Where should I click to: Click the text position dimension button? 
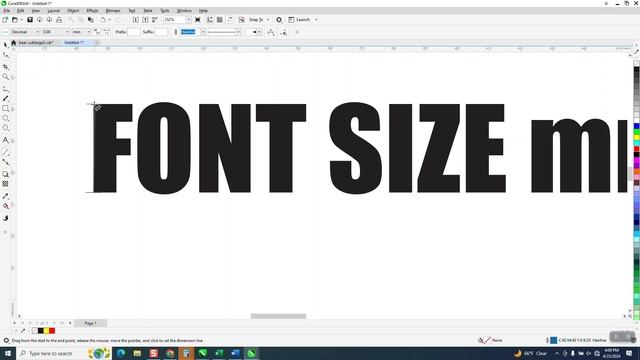[271, 32]
